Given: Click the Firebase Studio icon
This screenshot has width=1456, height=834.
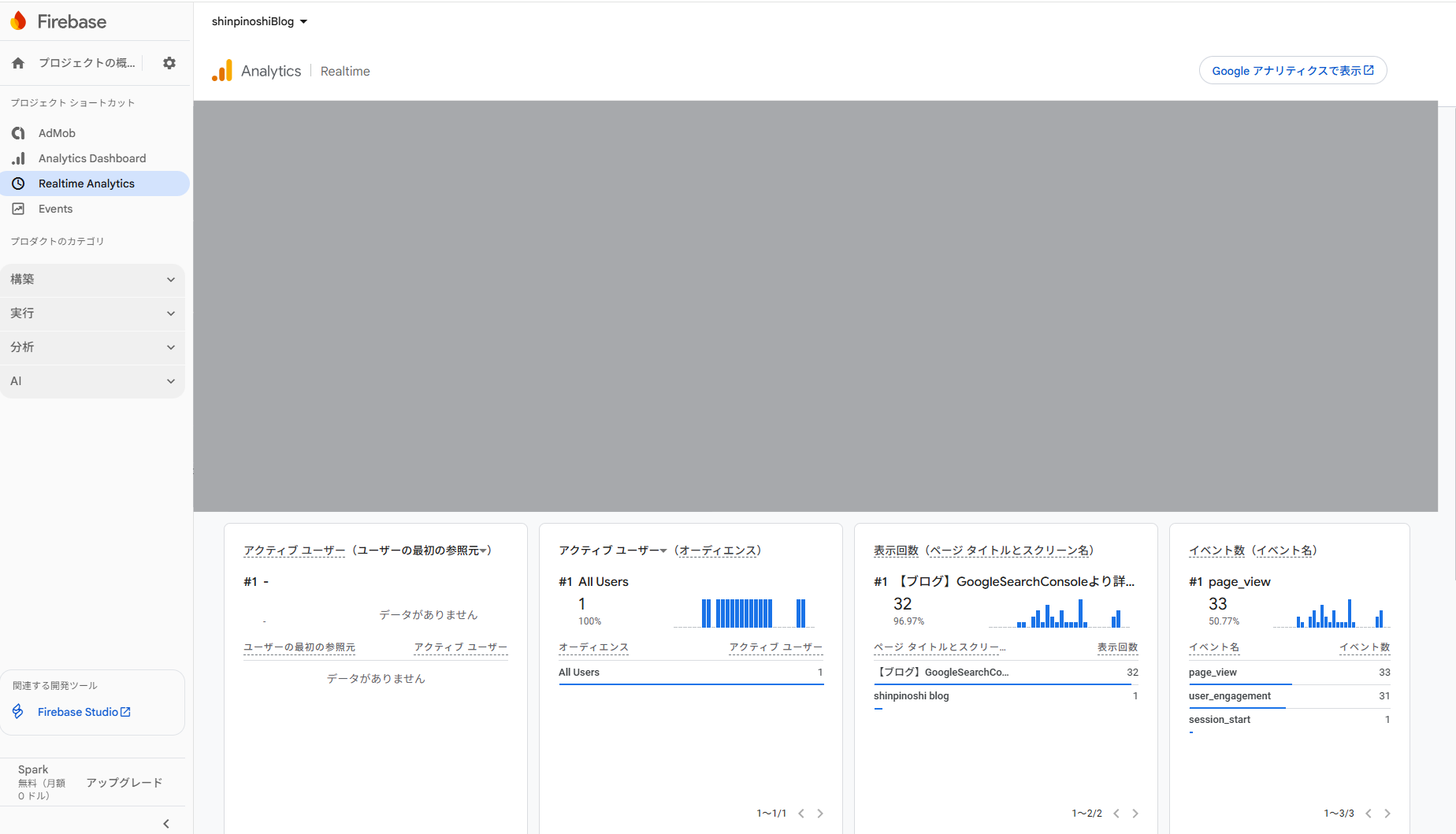Looking at the screenshot, I should point(18,712).
